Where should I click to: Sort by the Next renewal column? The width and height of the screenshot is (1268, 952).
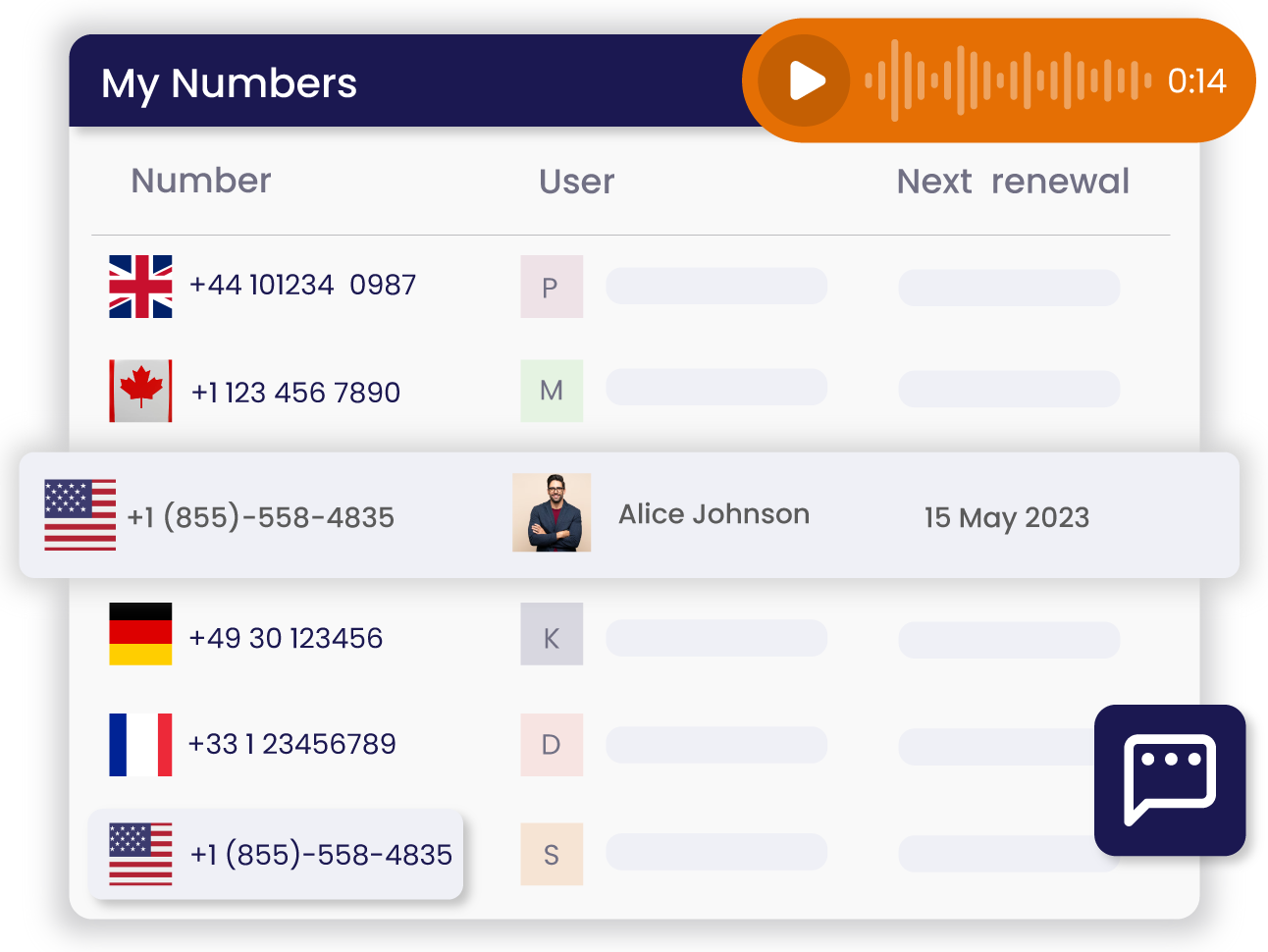(1012, 181)
